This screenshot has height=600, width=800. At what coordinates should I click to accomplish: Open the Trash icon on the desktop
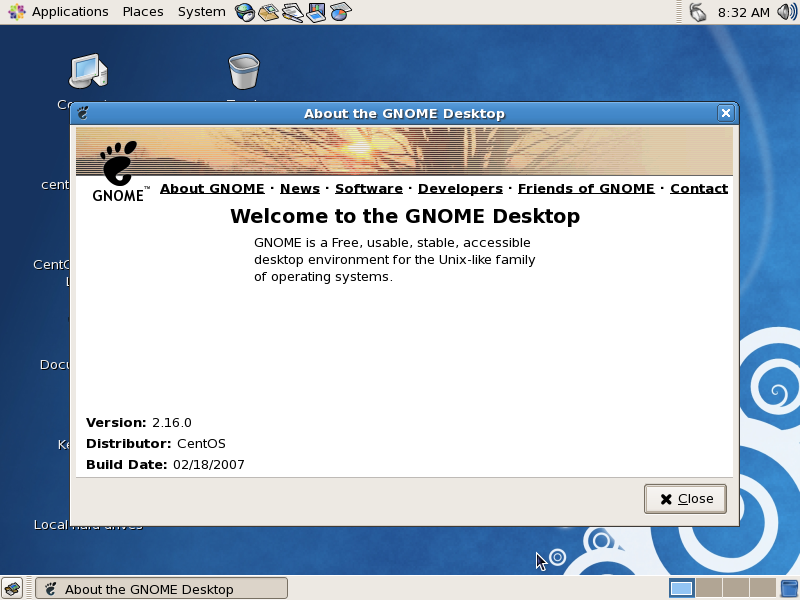(243, 70)
